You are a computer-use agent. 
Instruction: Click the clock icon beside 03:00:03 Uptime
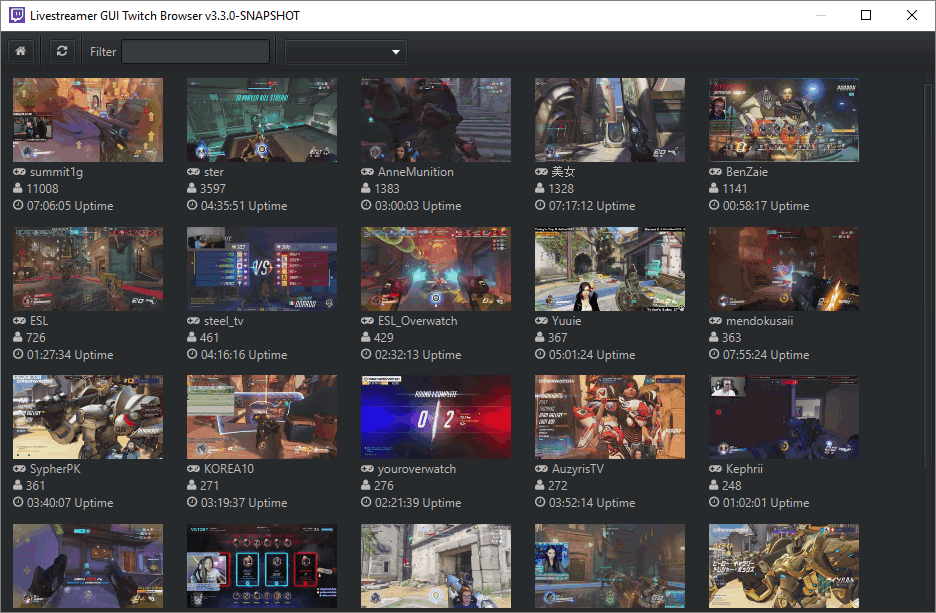point(367,206)
